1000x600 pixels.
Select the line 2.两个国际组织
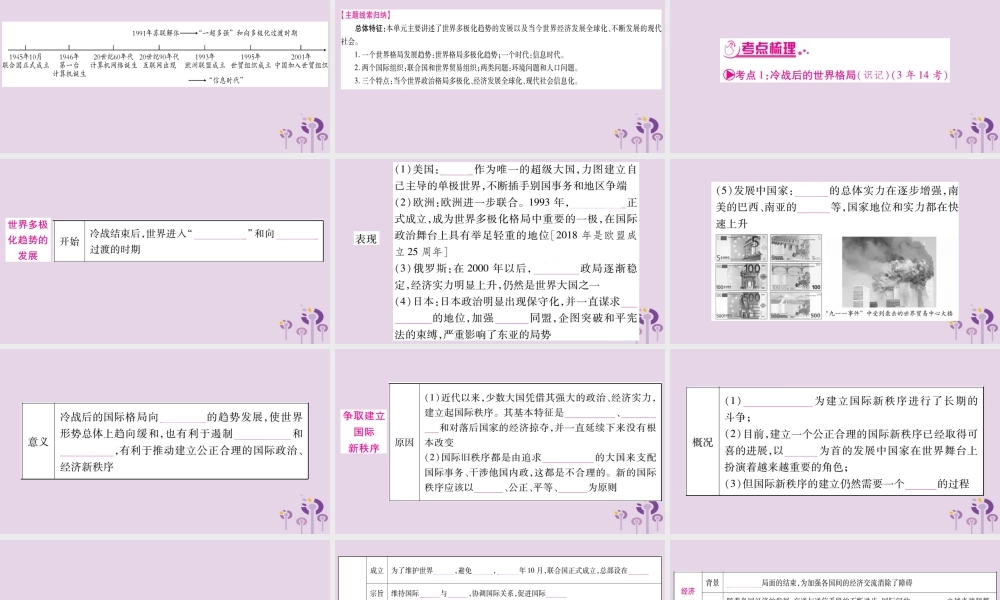(467, 68)
